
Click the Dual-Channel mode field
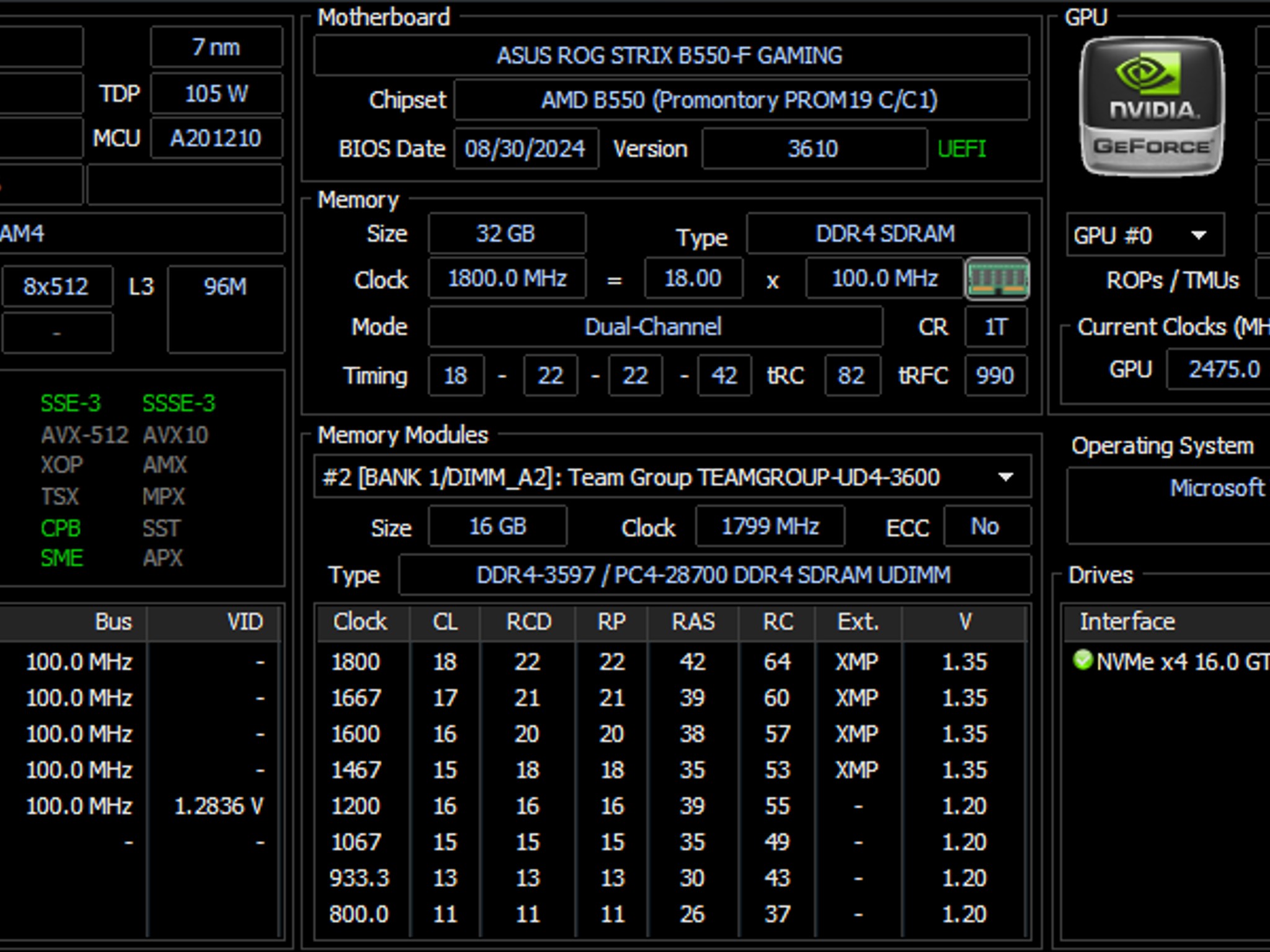pos(655,327)
